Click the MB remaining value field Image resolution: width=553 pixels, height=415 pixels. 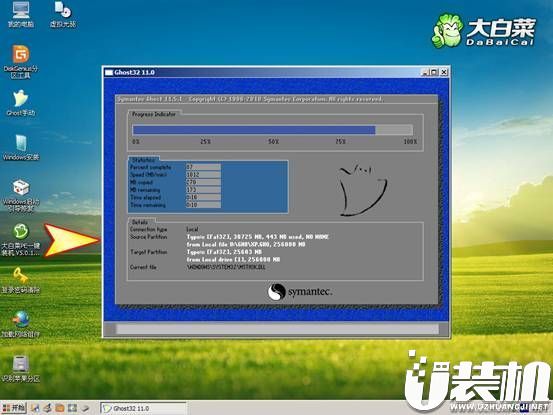203,190
